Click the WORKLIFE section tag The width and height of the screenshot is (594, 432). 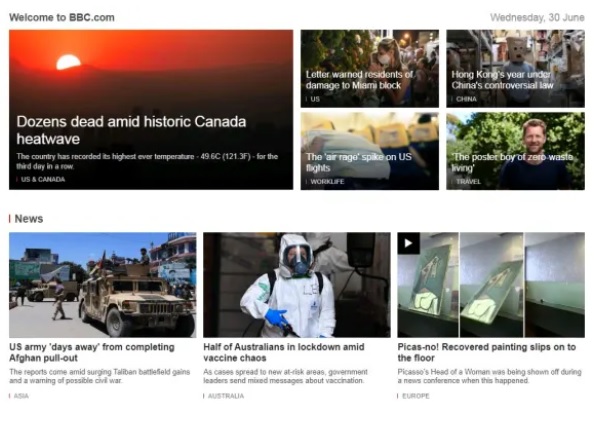pyautogui.click(x=327, y=182)
